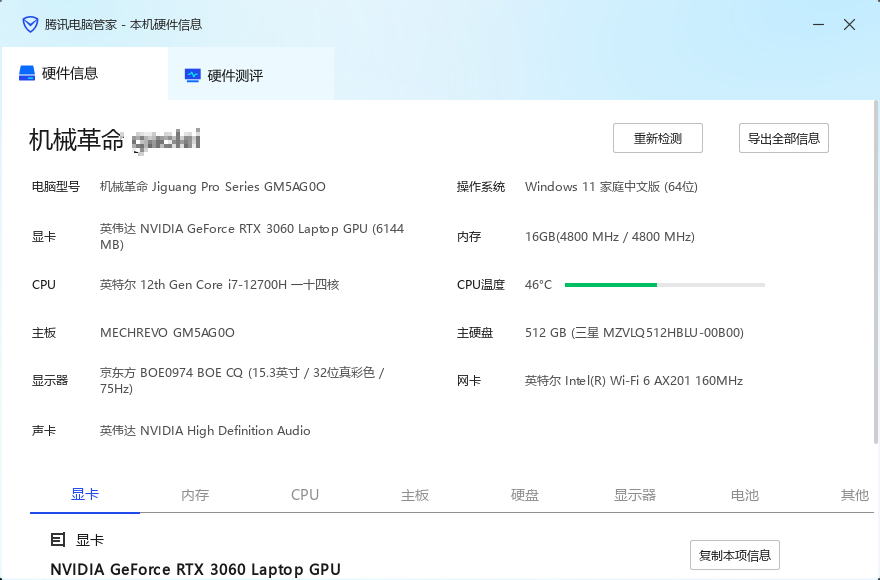The image size is (880, 580).
Task: Open the 电池 detail tab
Action: coord(745,495)
